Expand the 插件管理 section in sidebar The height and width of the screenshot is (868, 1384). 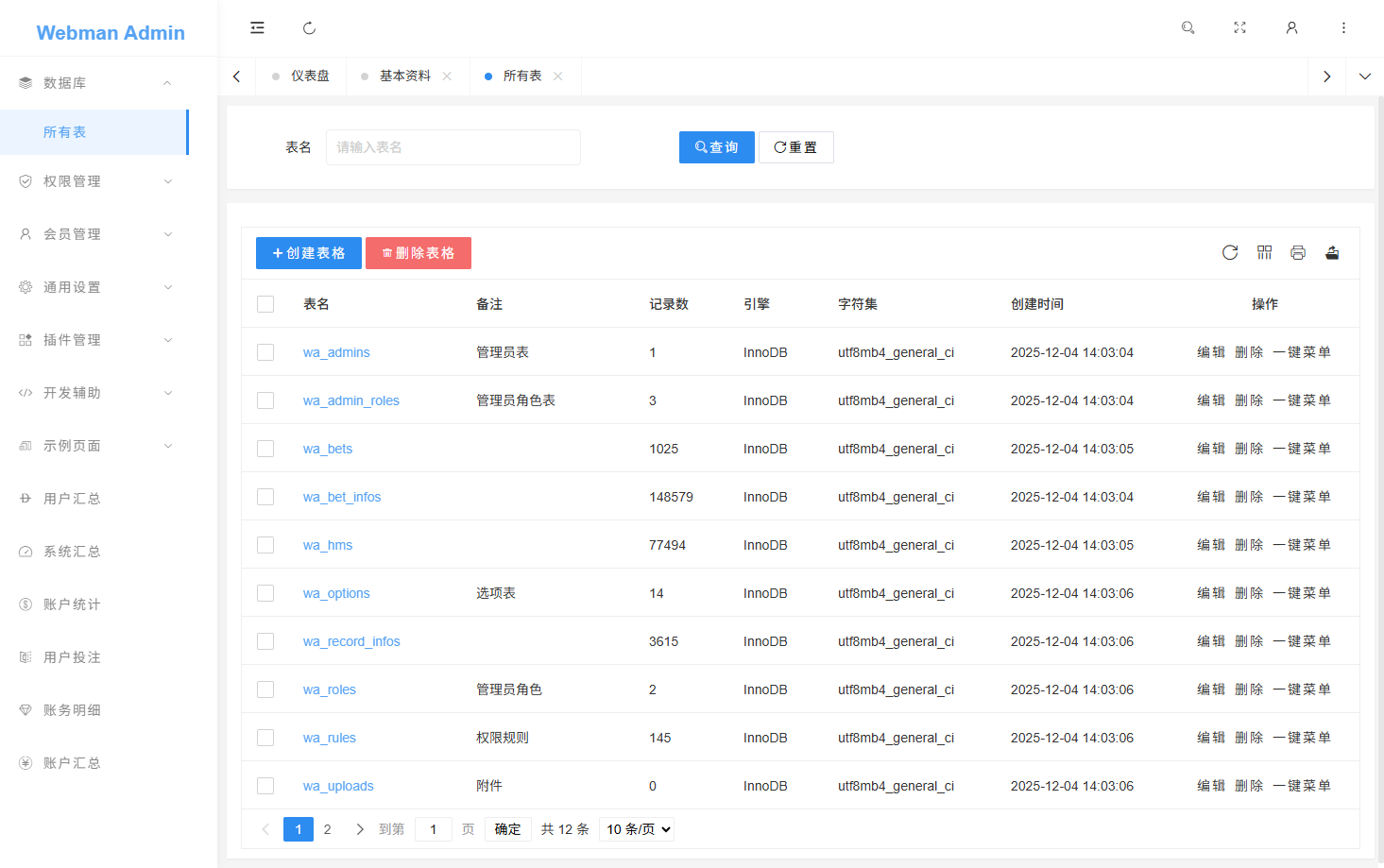click(94, 339)
